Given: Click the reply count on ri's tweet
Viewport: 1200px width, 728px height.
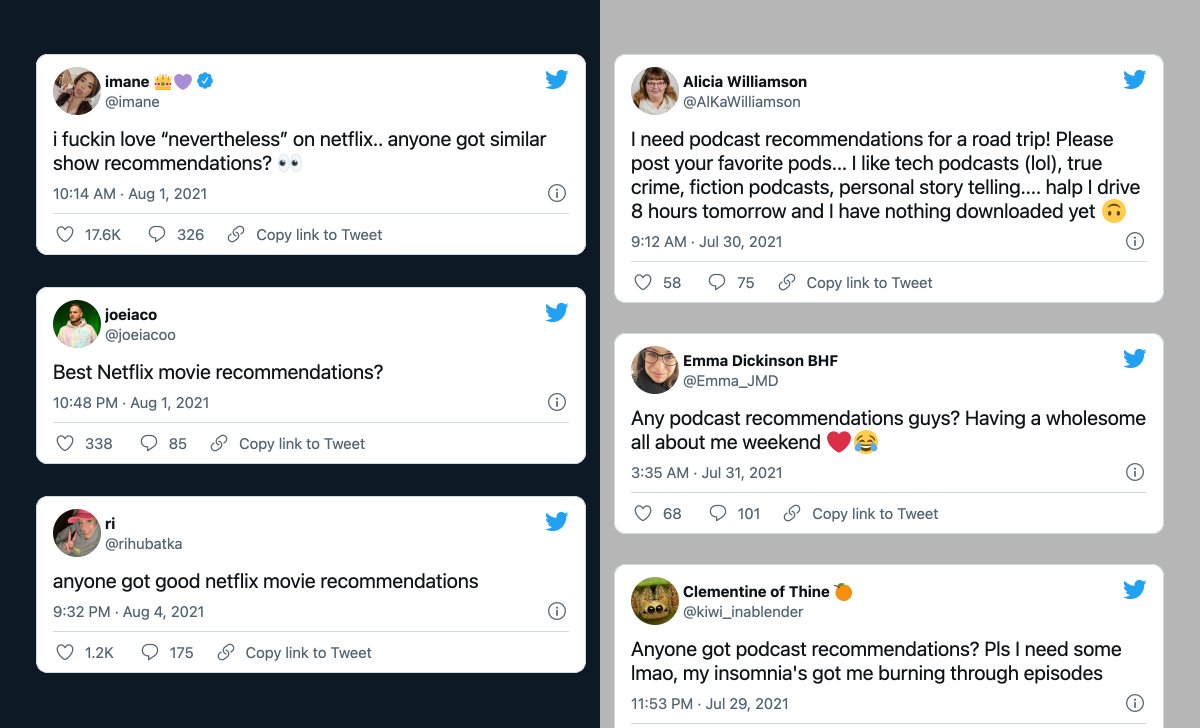Looking at the screenshot, I should (x=181, y=653).
